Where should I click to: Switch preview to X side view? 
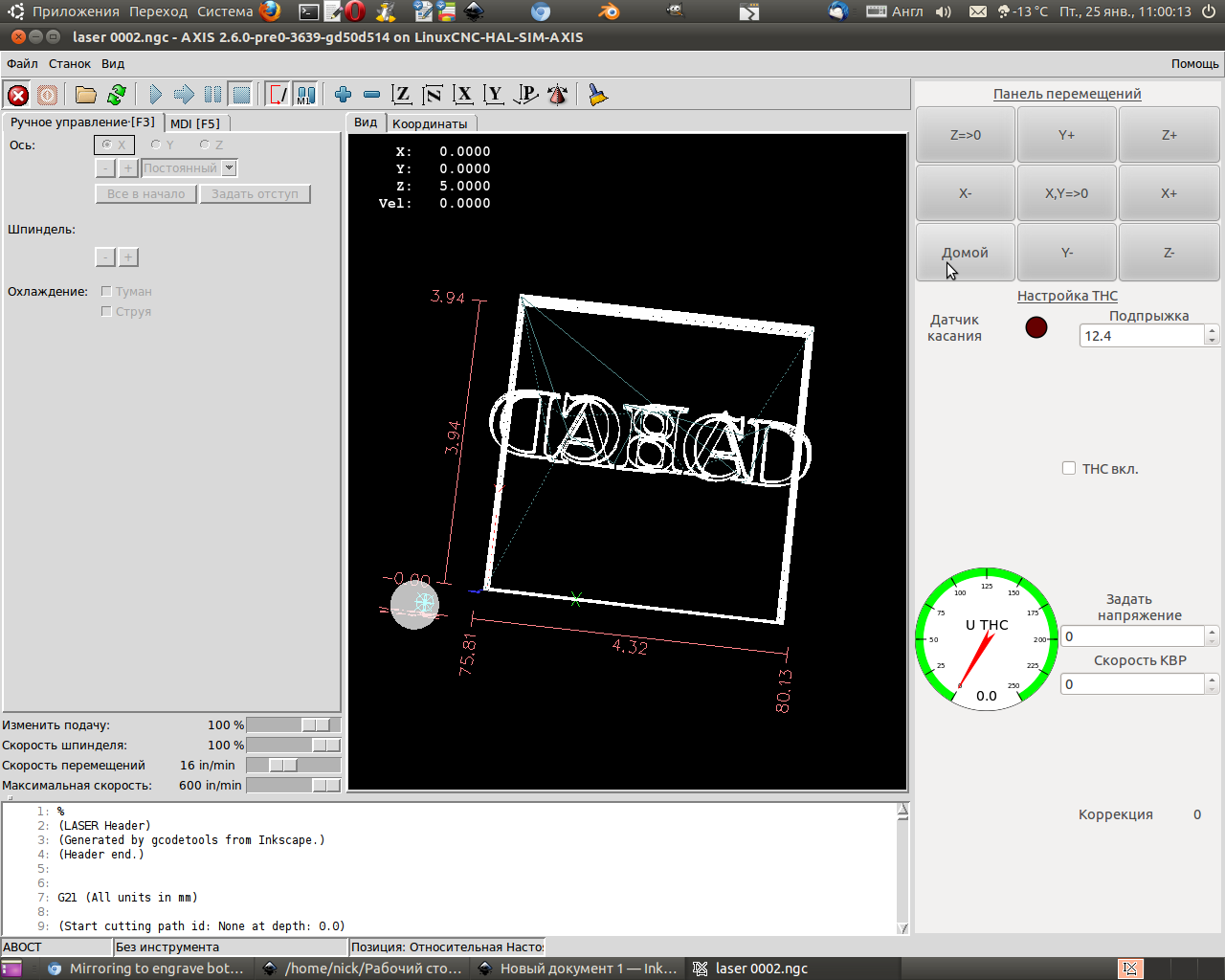click(x=463, y=95)
